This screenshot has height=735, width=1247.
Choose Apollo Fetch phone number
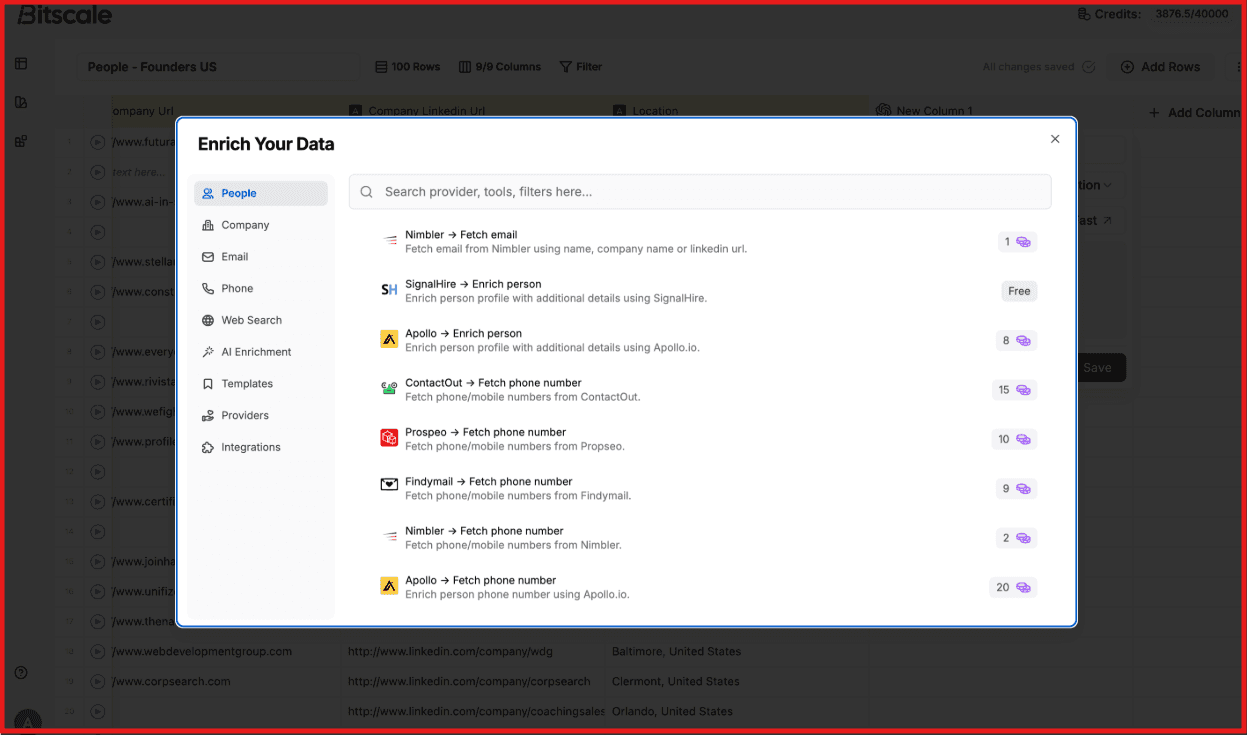coord(708,587)
